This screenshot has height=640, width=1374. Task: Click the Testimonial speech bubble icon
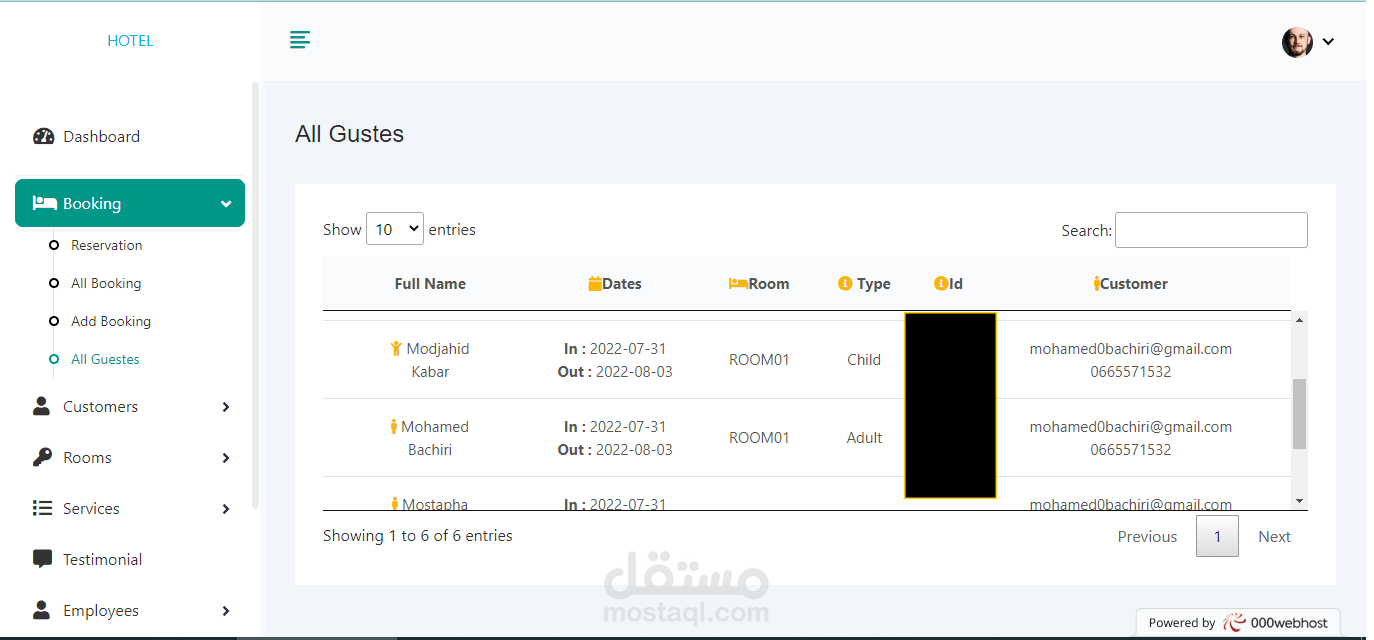click(x=42, y=559)
